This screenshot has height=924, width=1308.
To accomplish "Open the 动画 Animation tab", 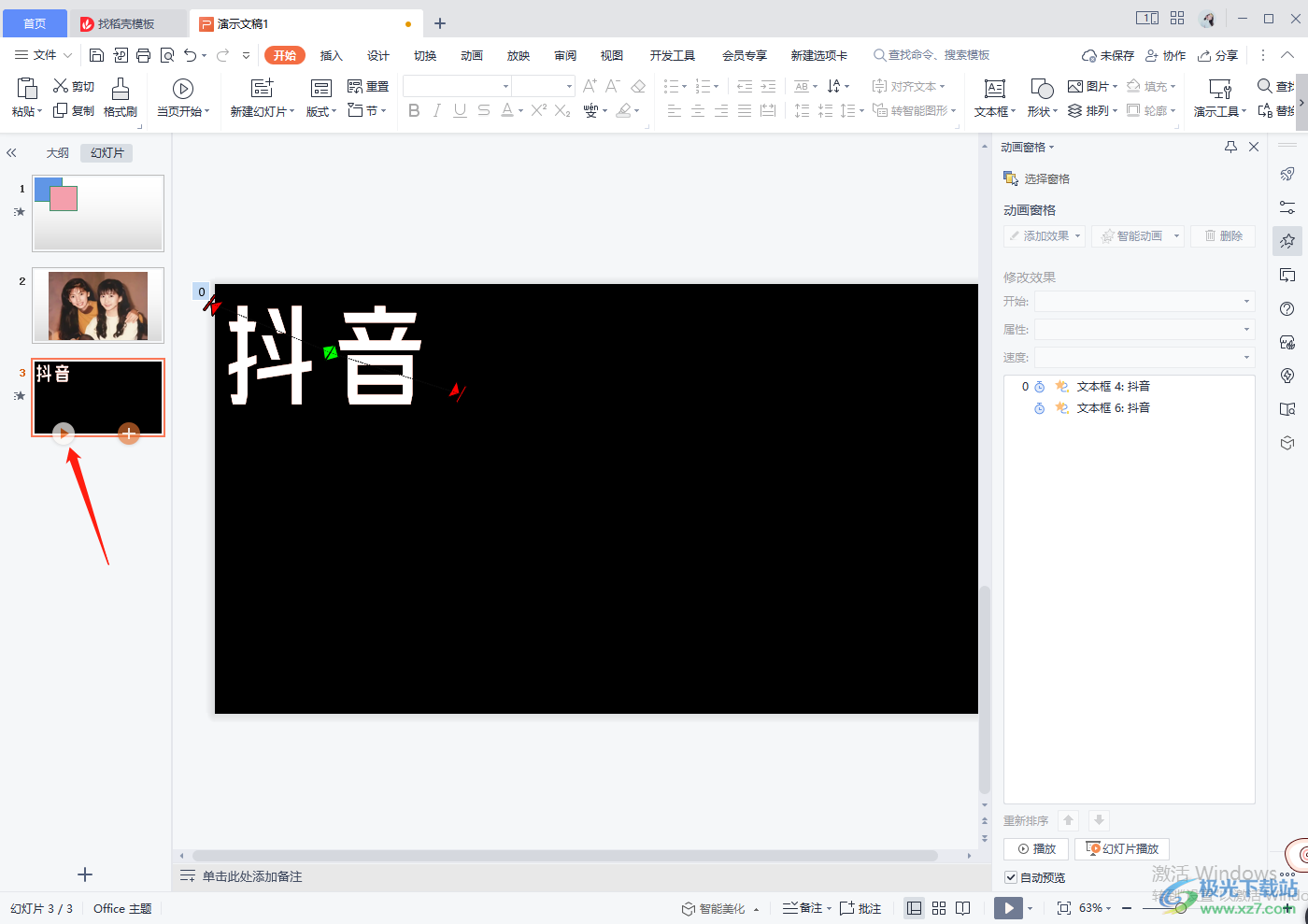I will pyautogui.click(x=472, y=55).
